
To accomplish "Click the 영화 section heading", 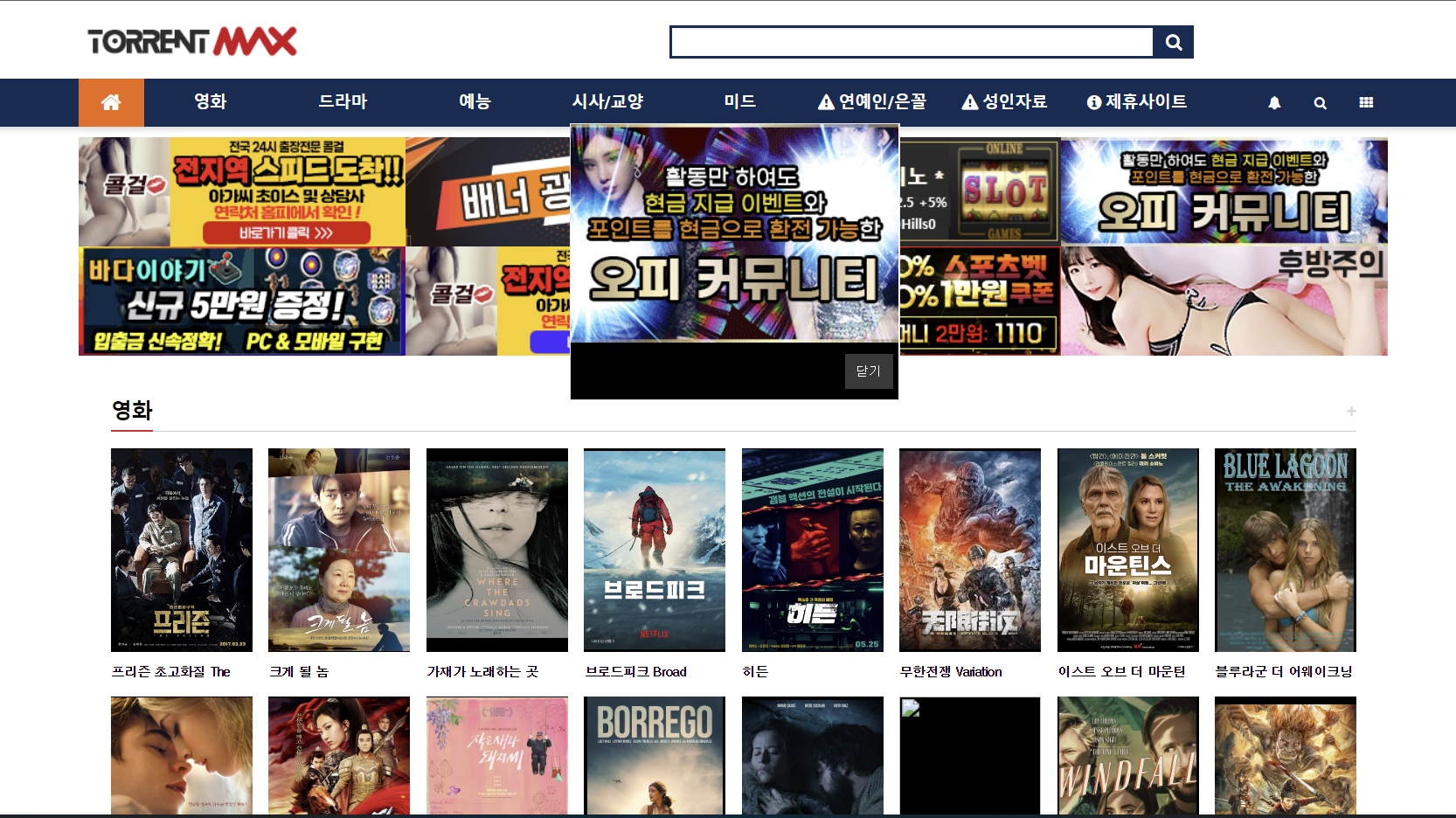I will 132,410.
